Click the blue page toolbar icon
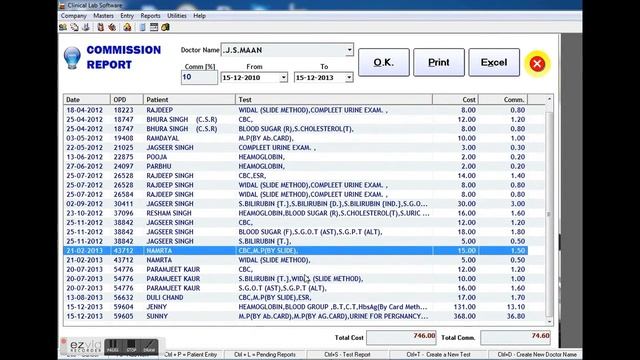Viewport: 640px width, 360px height. [x=142, y=27]
